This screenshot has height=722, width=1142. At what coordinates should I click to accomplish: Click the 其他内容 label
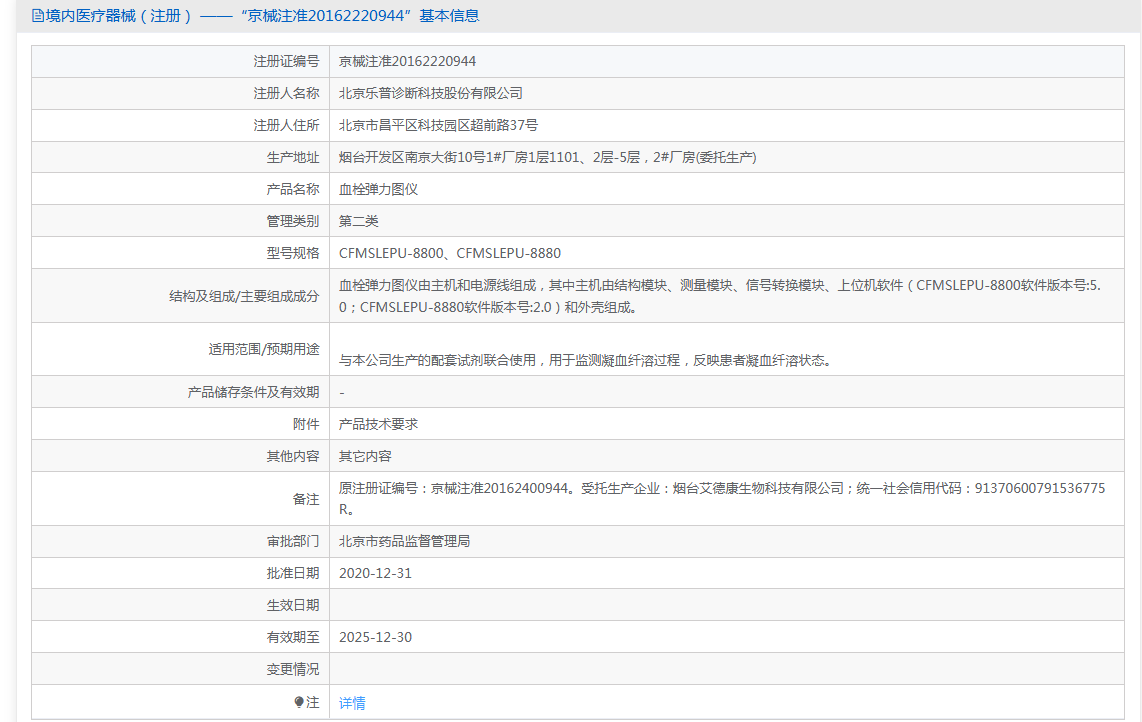click(x=293, y=457)
